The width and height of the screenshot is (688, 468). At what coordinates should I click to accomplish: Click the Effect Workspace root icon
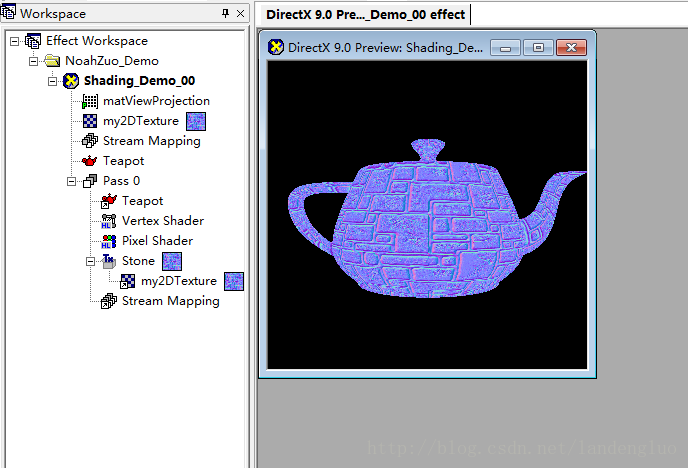pyautogui.click(x=33, y=41)
